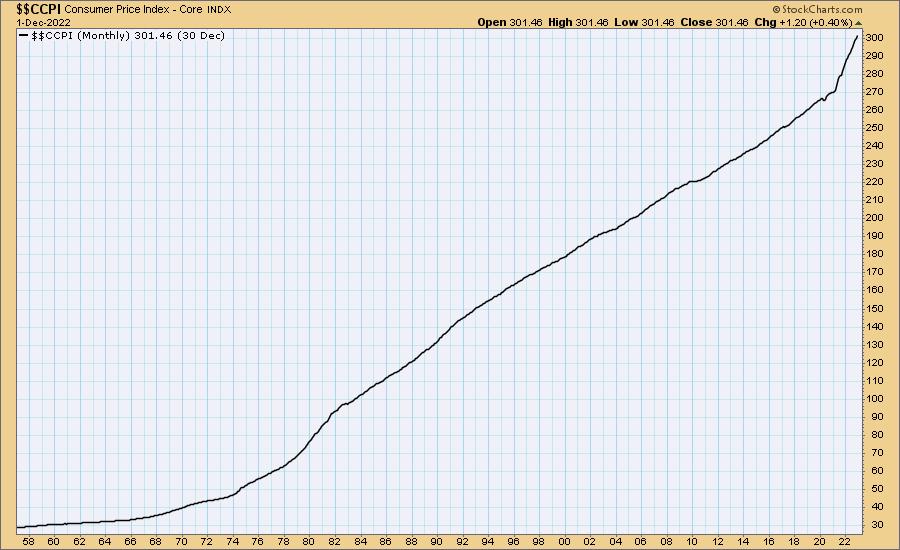Viewport: 900px width, 550px height.
Task: Click the 210 label on the price axis
Action: [x=875, y=200]
